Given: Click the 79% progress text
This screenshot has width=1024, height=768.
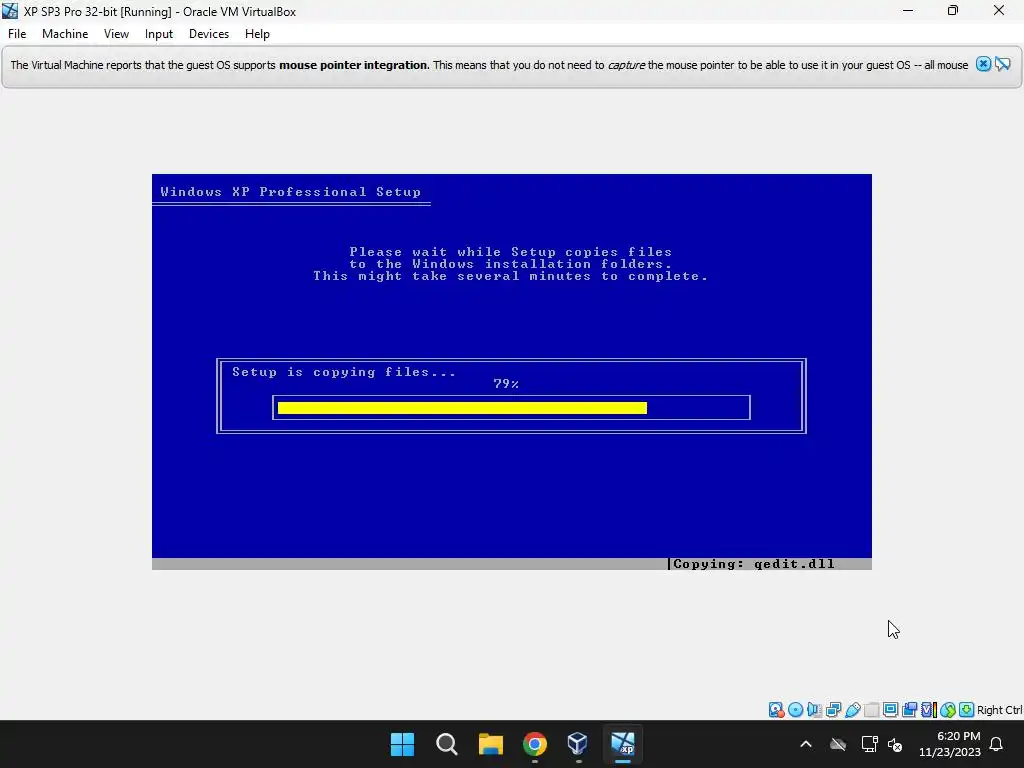Looking at the screenshot, I should tap(506, 384).
